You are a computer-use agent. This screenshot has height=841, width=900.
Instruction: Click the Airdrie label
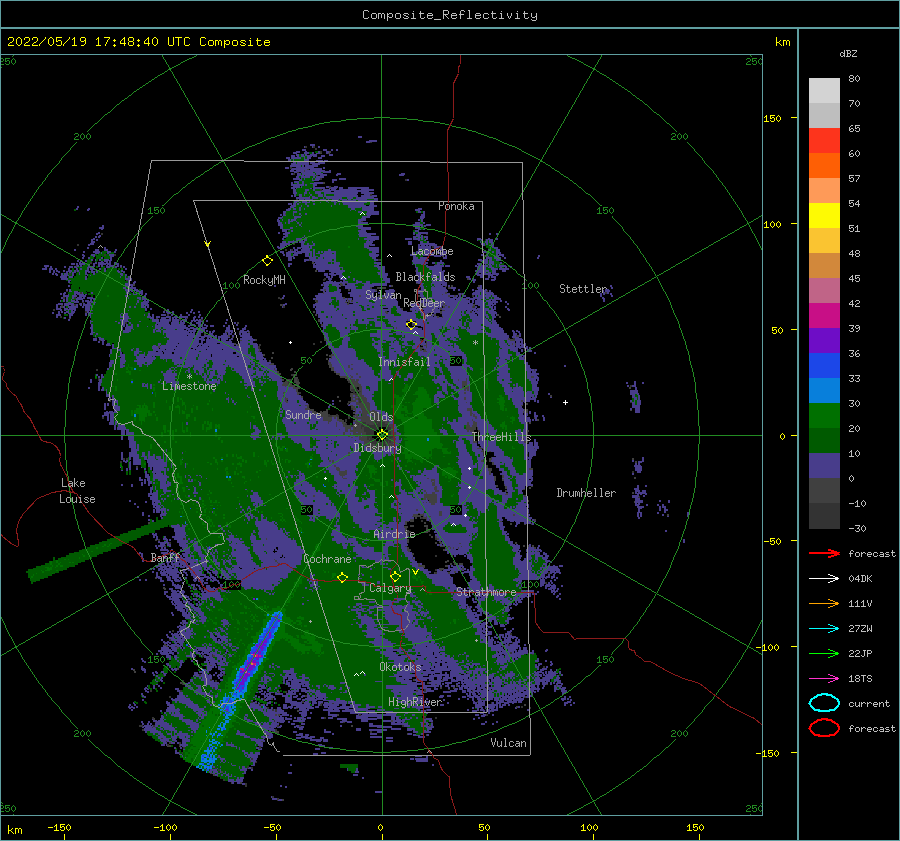[394, 534]
